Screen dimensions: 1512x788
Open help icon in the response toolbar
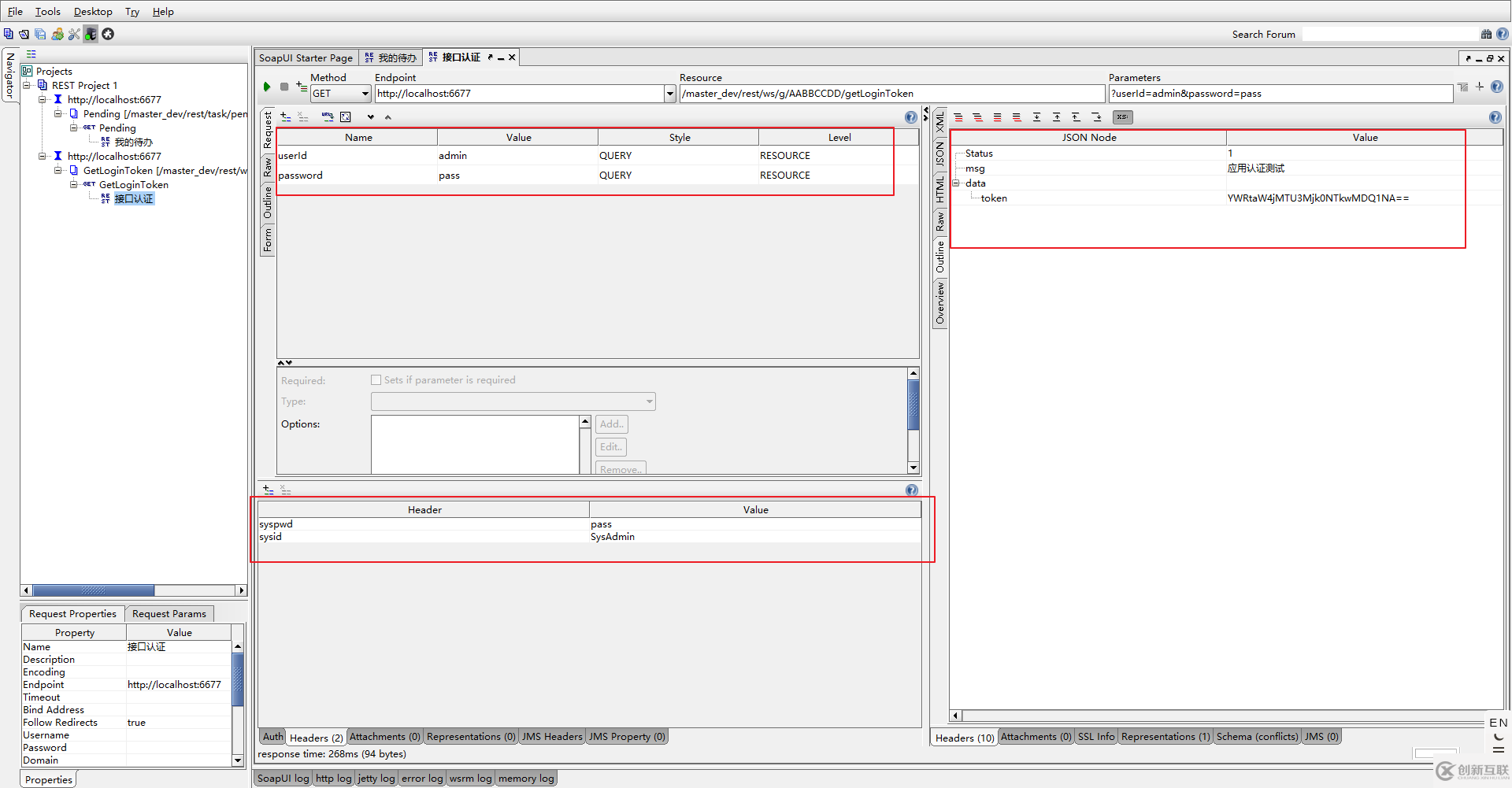[x=1495, y=117]
